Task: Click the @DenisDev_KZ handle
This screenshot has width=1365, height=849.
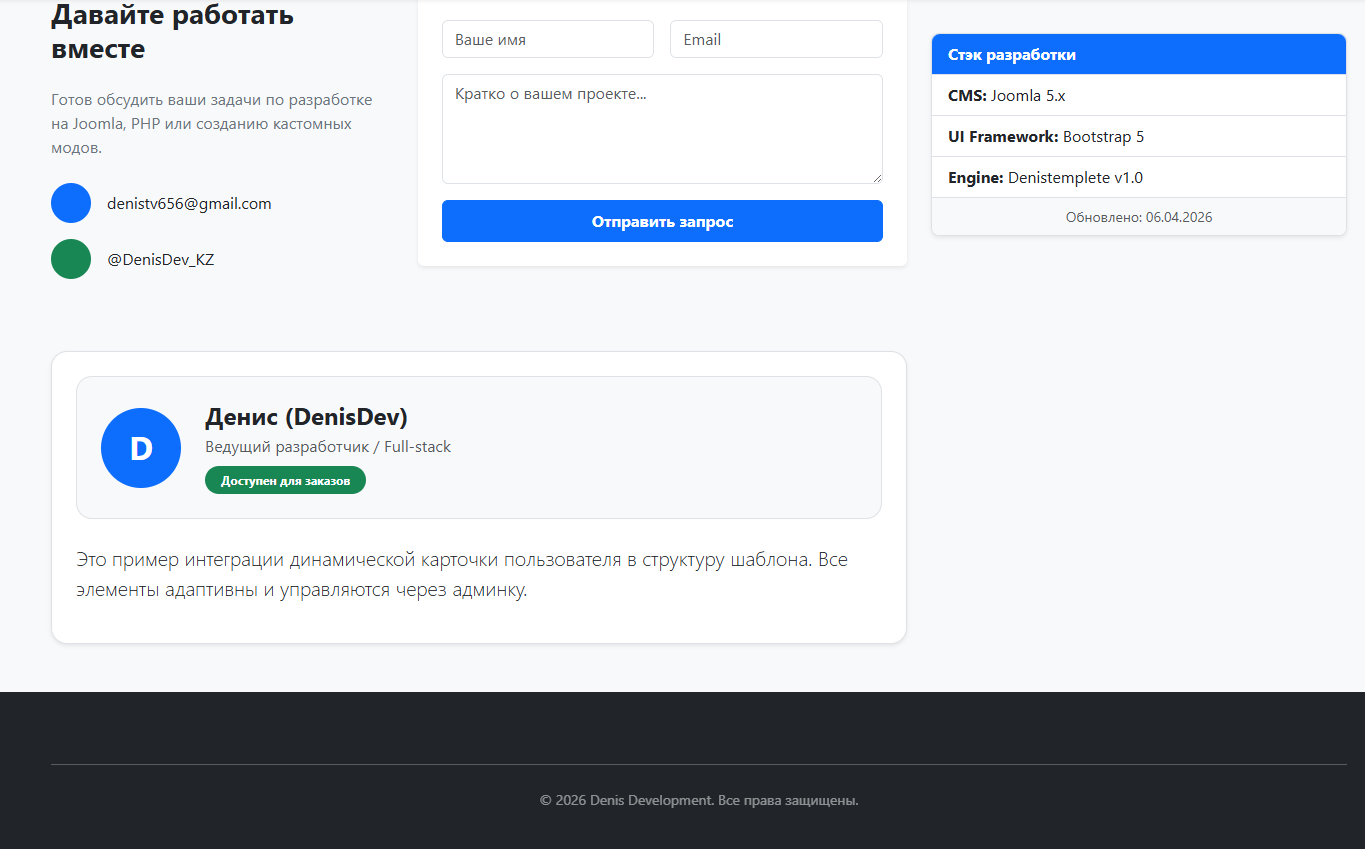Action: (x=161, y=259)
